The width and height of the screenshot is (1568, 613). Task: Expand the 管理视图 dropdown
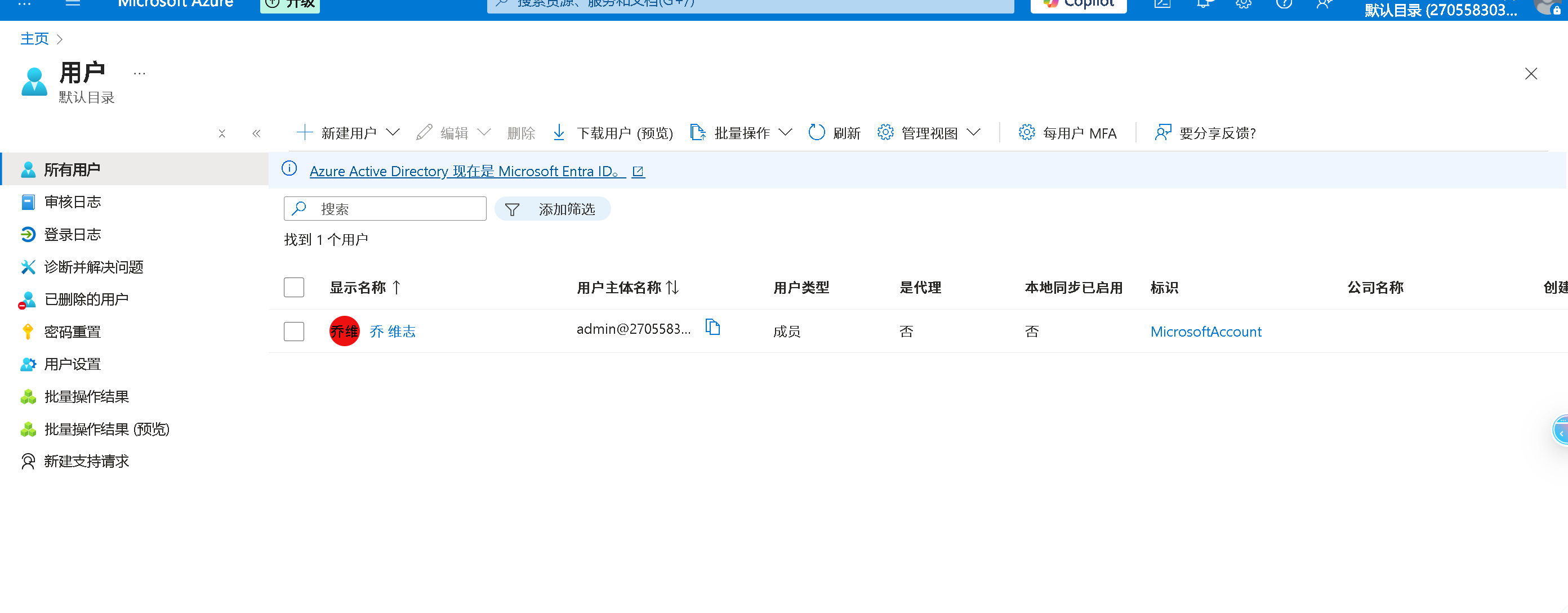tap(974, 133)
